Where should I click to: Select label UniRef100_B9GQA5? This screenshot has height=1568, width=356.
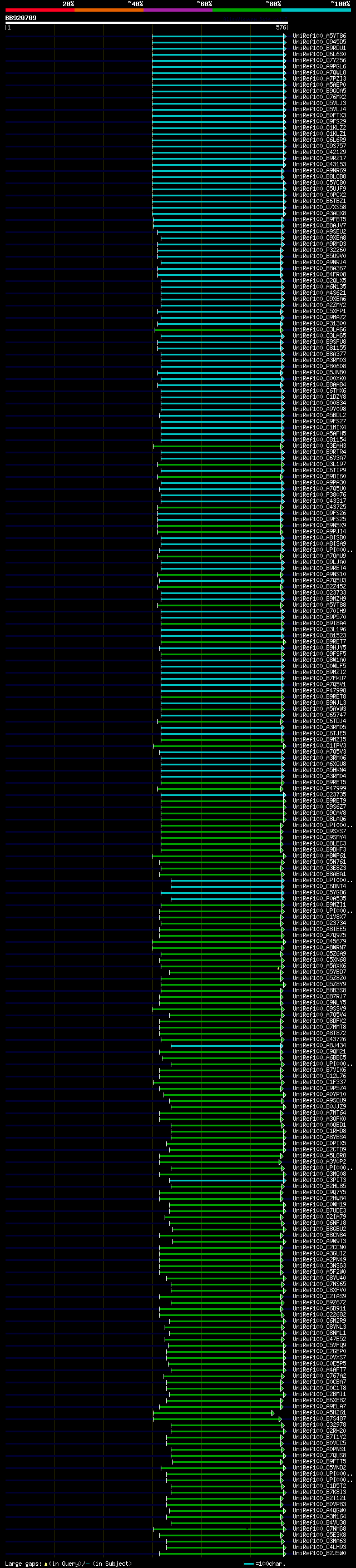click(319, 91)
